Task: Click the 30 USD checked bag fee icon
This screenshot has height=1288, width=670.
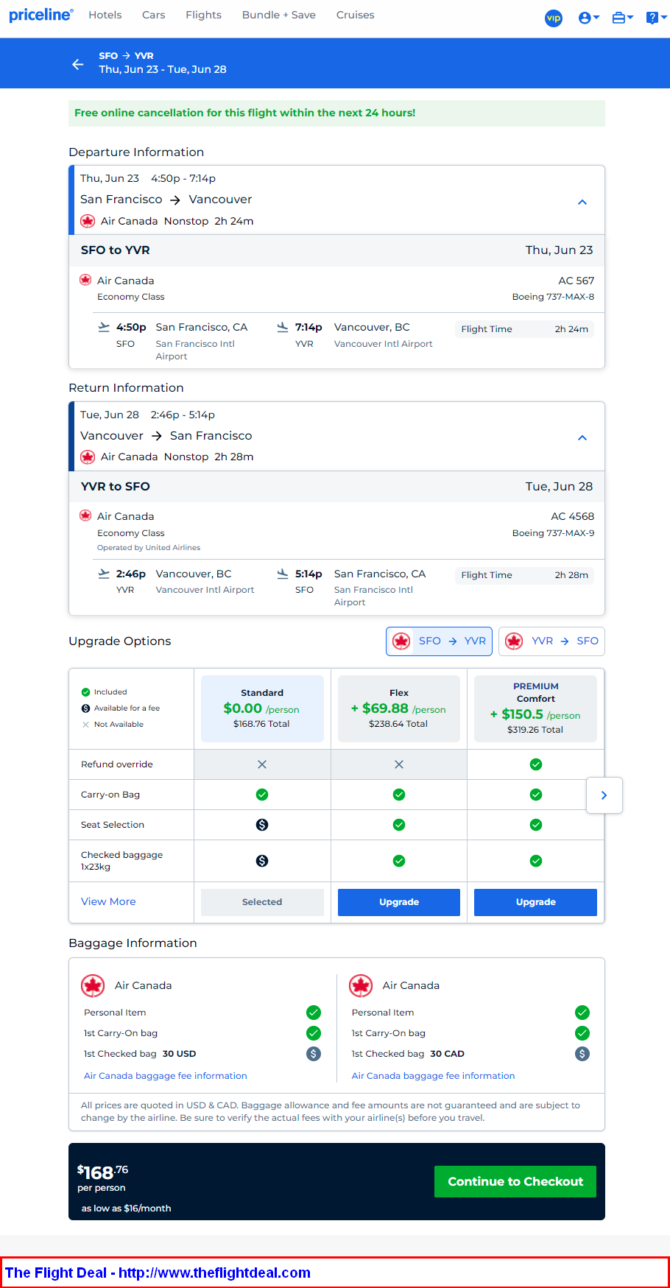Action: pyautogui.click(x=314, y=1053)
